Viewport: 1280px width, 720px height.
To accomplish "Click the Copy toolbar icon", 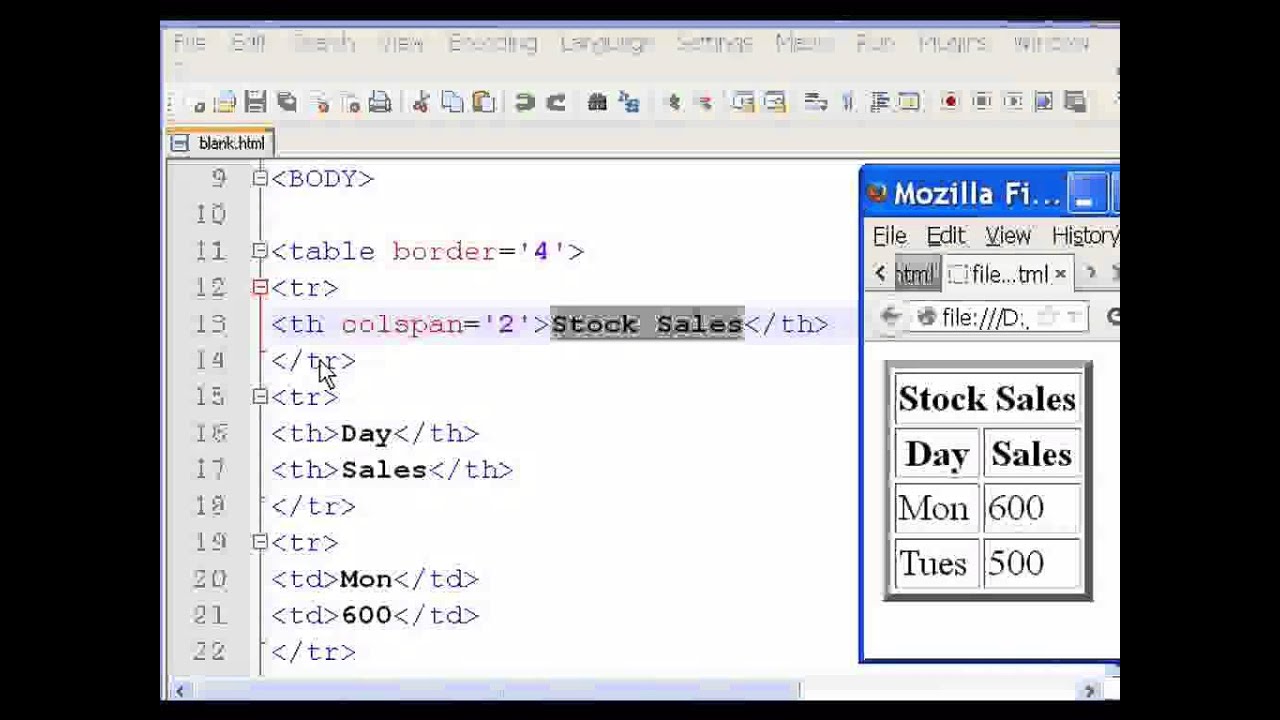I will click(452, 102).
